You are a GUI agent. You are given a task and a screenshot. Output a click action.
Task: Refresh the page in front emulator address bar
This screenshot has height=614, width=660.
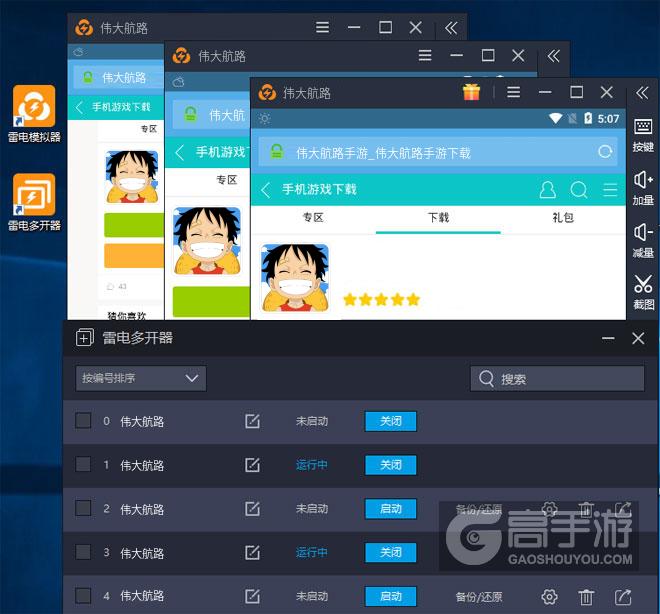[605, 152]
